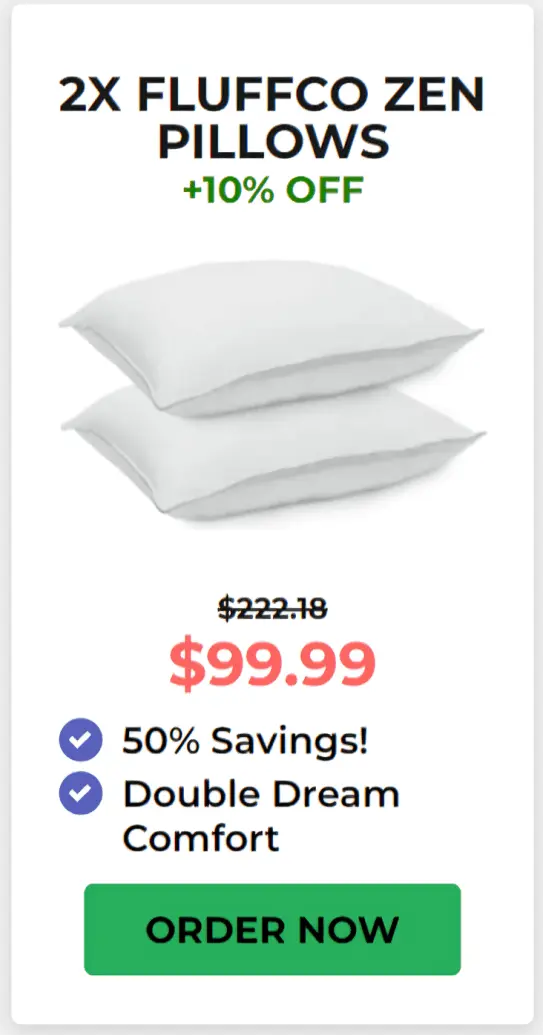The width and height of the screenshot is (543, 1035).
Task: Click the word Savings! in the feature list
Action: click(x=290, y=741)
